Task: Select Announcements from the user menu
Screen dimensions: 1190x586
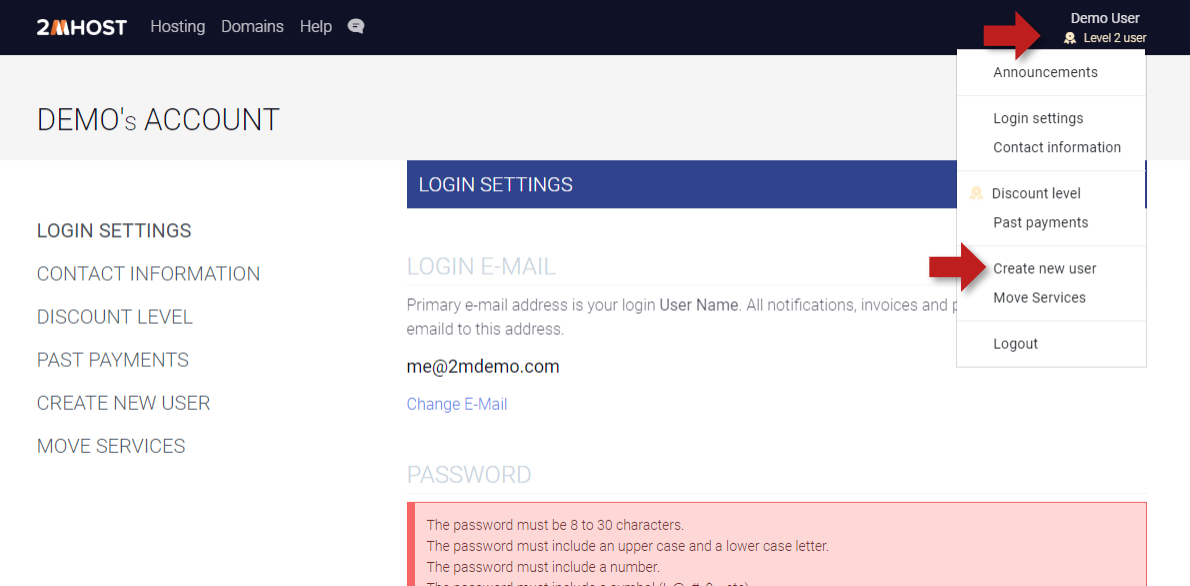Action: (x=1045, y=72)
